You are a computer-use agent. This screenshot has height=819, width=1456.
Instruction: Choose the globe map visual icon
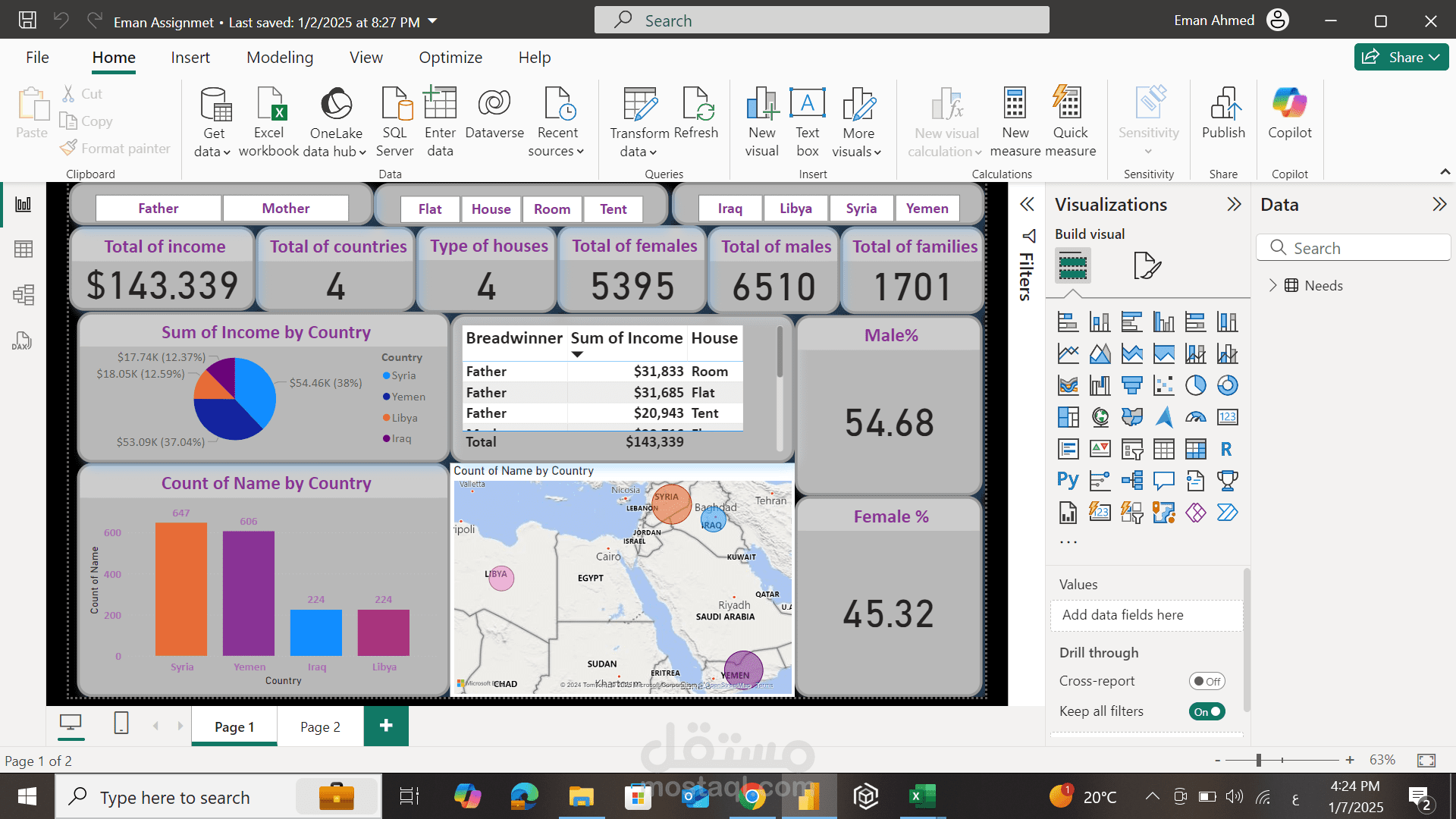click(1100, 417)
